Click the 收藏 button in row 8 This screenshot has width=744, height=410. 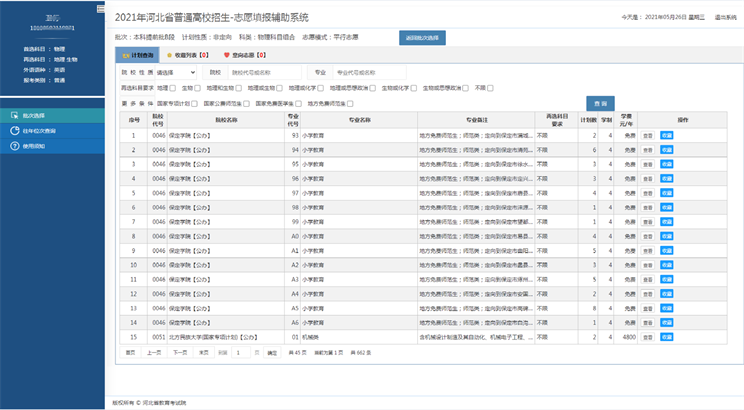[666, 236]
